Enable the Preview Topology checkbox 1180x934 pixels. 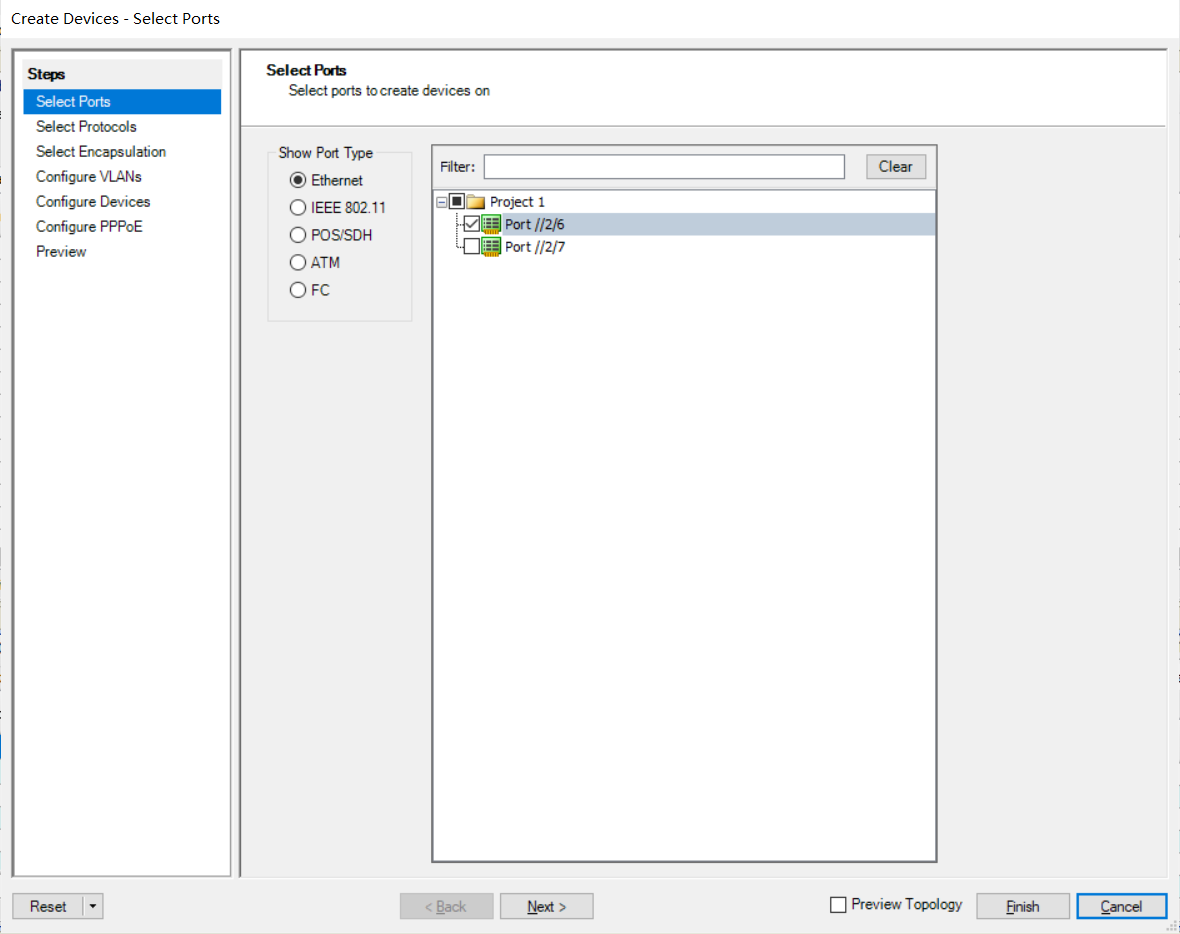838,905
